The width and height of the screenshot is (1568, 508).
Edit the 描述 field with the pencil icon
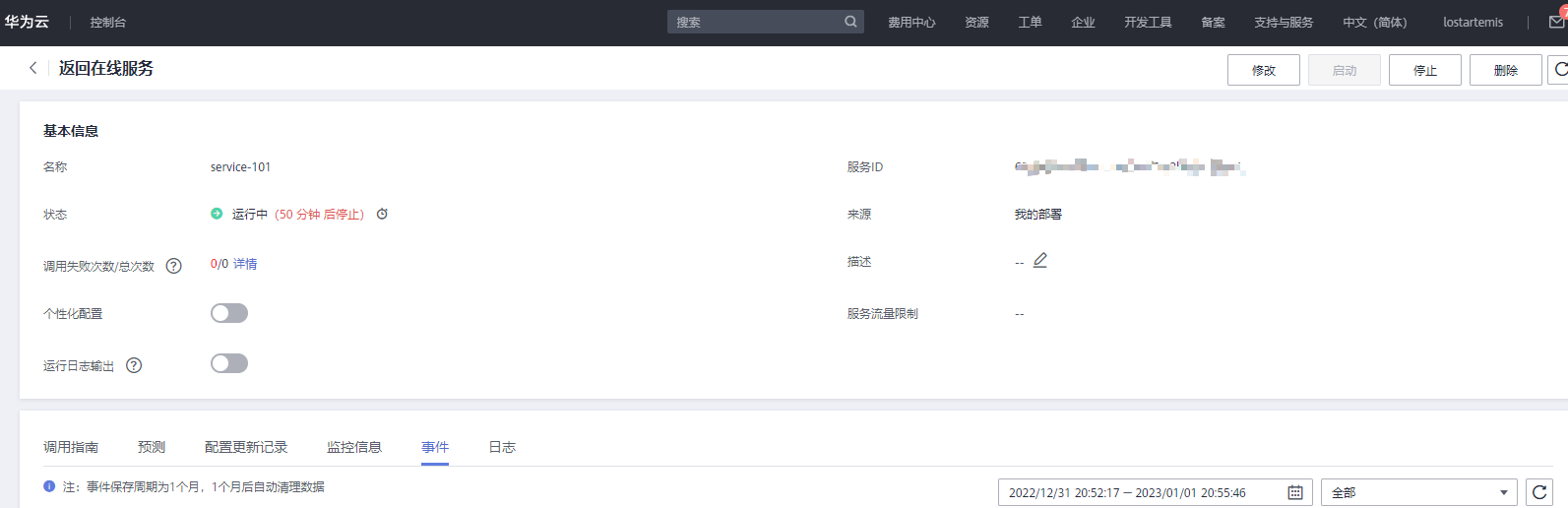tap(1040, 261)
